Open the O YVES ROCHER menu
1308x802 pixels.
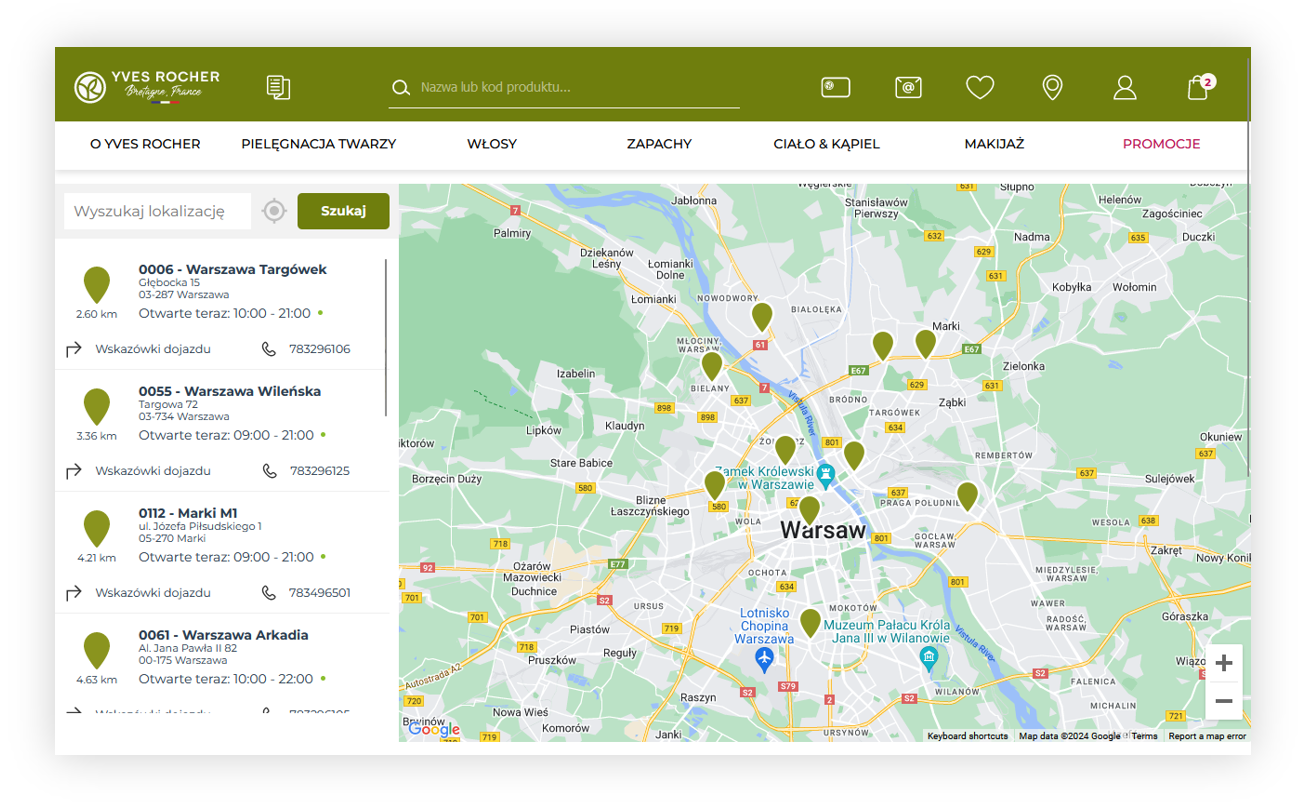pyautogui.click(x=145, y=144)
